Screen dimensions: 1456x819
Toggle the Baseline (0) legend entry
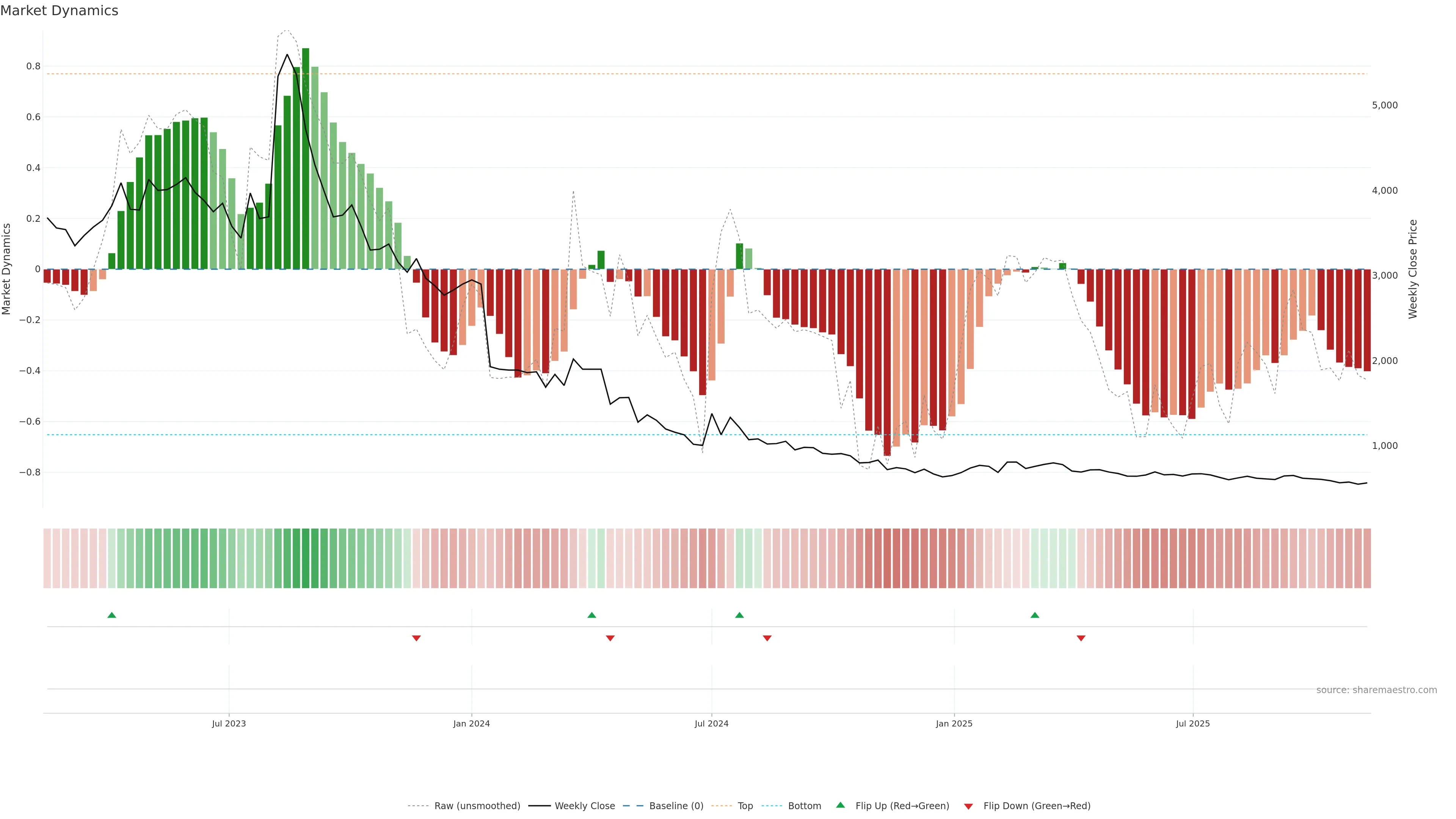pos(676,806)
